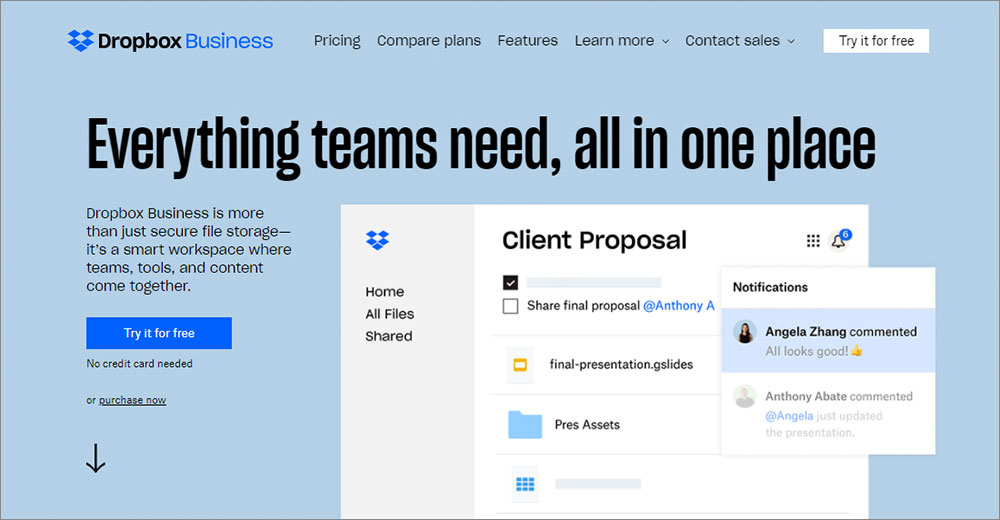Expand the Learn more menu

pyautogui.click(x=622, y=41)
